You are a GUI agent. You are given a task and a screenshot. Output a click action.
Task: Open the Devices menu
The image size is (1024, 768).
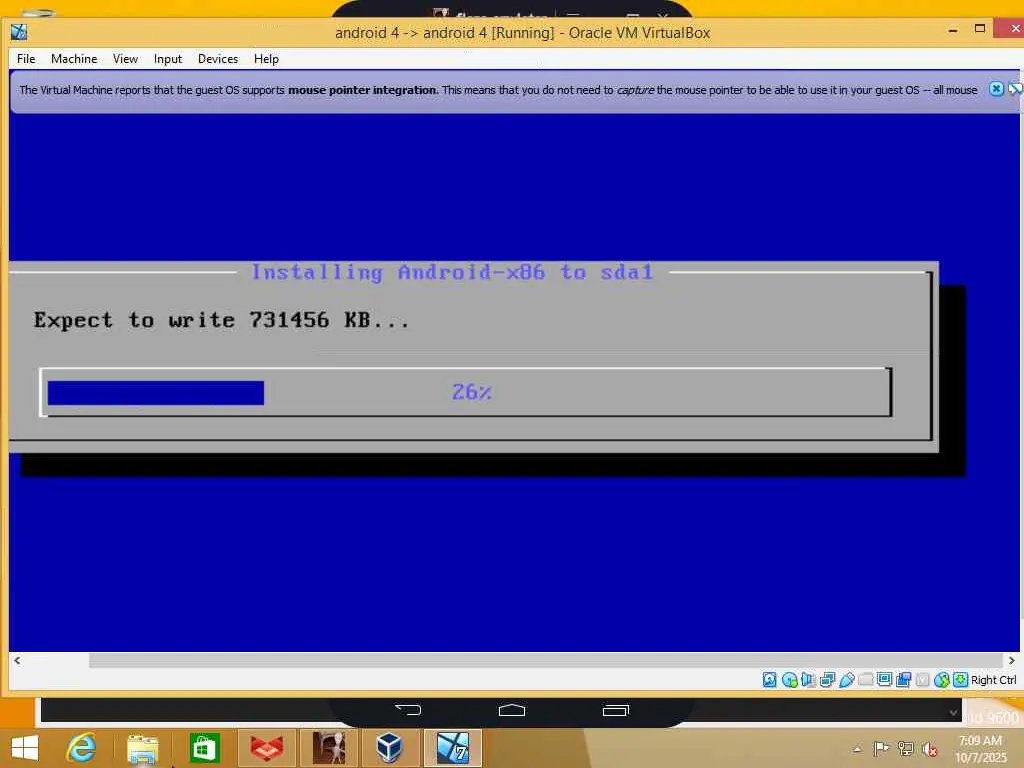click(217, 59)
